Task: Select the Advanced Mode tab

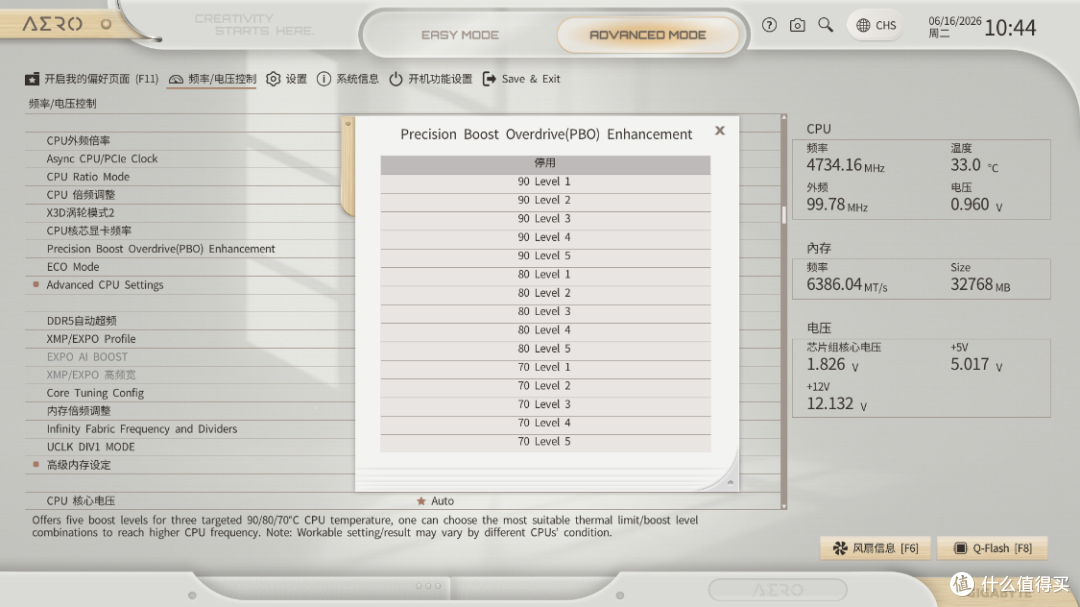Action: 647,34
